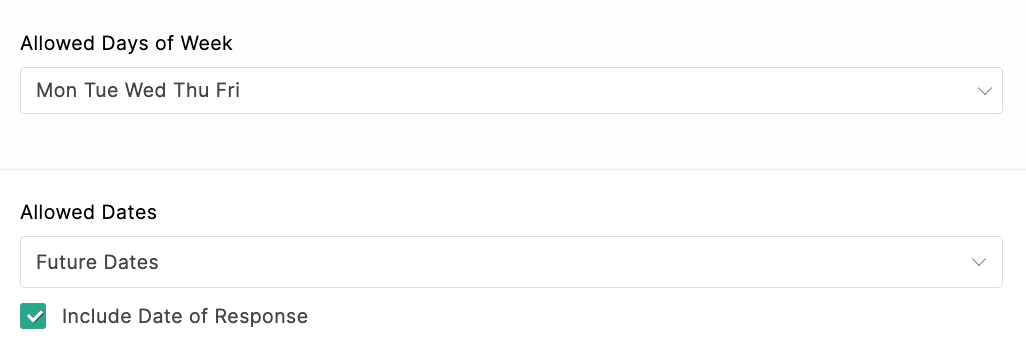
Task: Click the white checkmark in green box
Action: 33,316
